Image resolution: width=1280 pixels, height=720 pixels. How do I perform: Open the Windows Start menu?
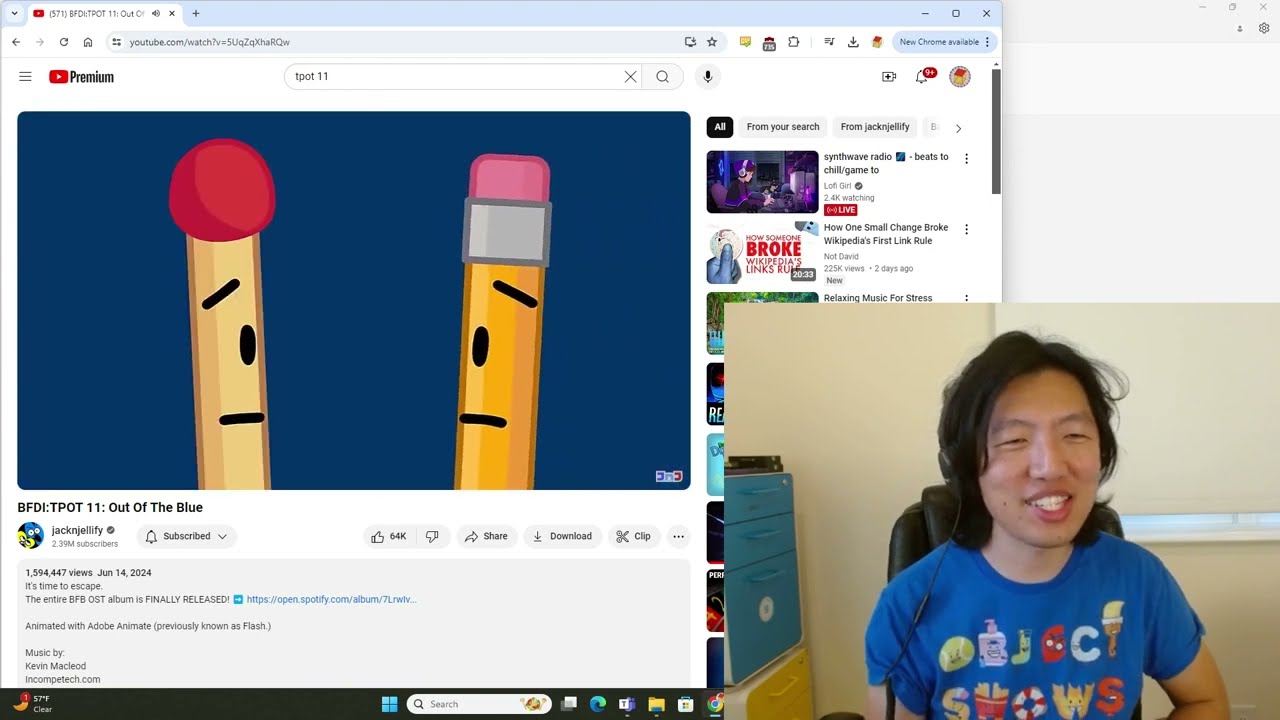pos(389,704)
